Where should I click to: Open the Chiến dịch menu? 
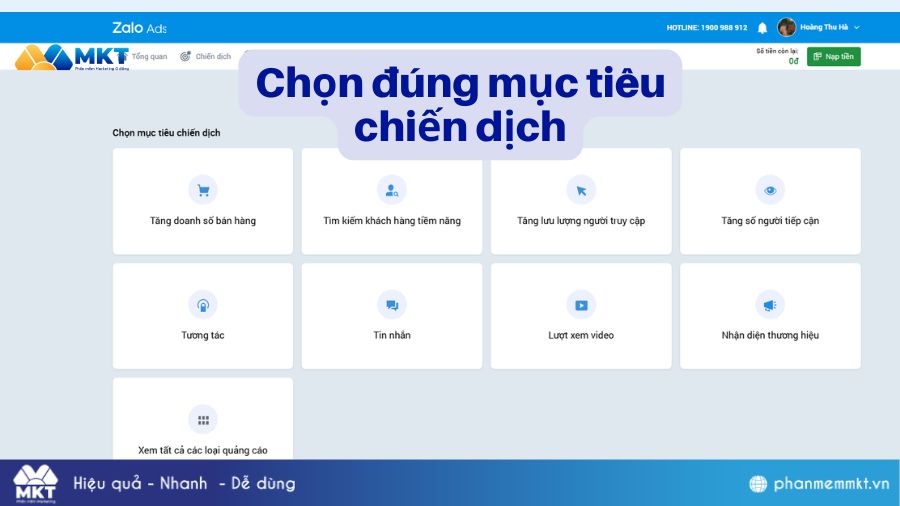(213, 56)
